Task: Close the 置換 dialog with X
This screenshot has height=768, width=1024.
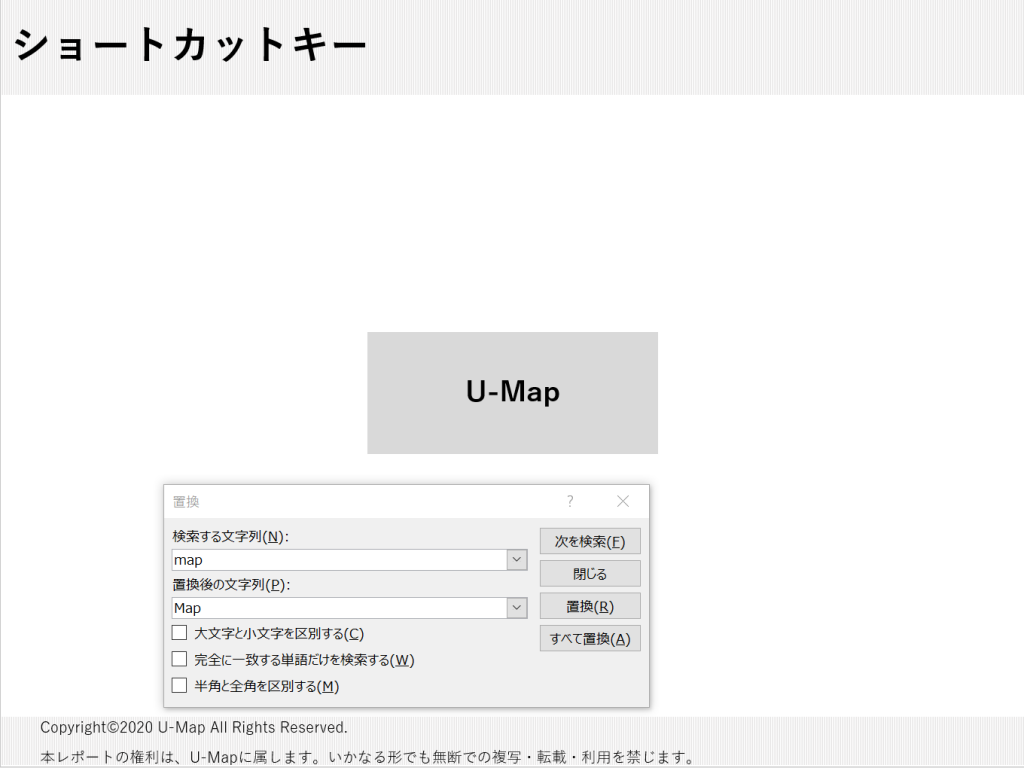Action: coord(623,501)
